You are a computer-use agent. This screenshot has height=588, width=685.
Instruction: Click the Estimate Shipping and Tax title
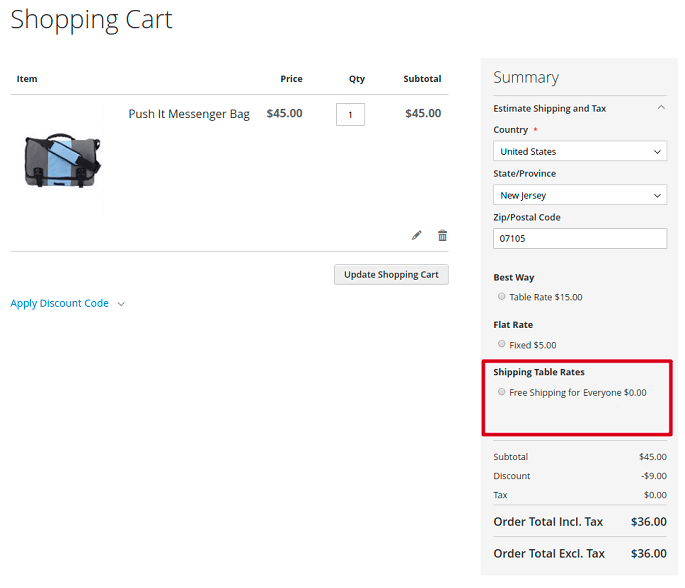[x=549, y=108]
